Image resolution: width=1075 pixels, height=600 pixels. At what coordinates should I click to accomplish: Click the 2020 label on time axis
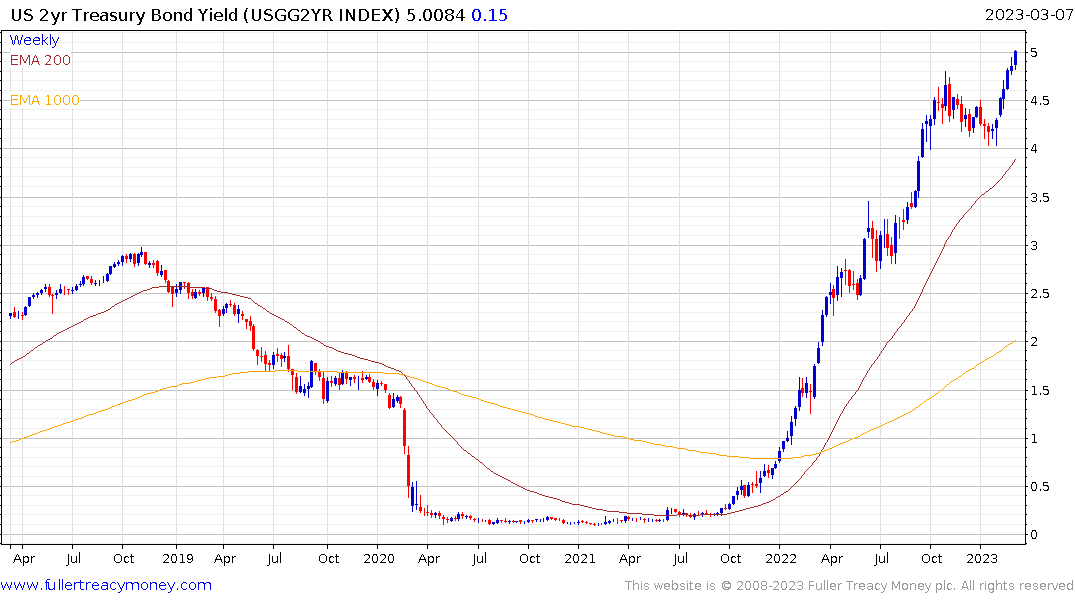coord(379,559)
